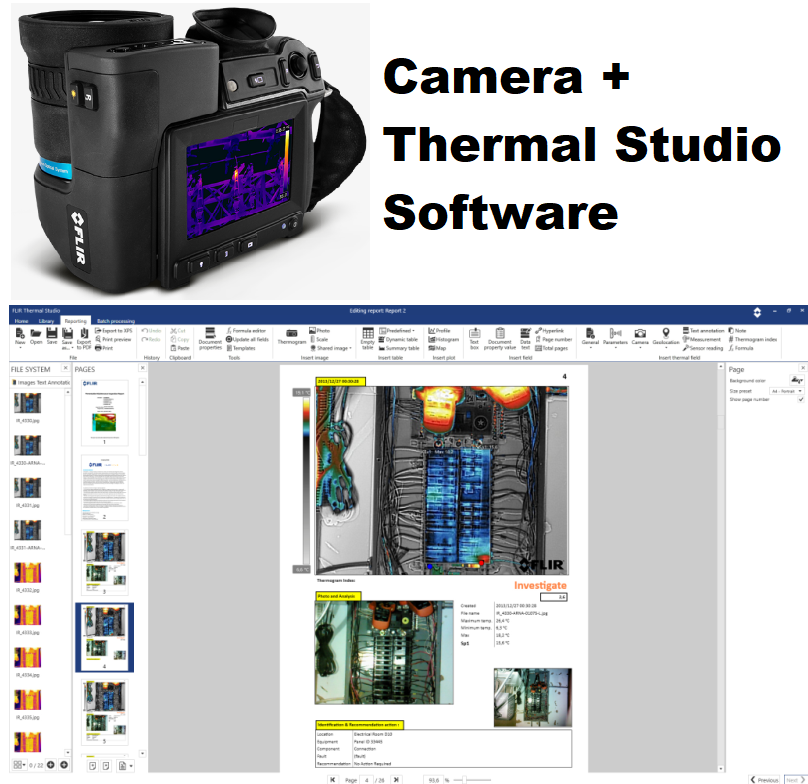Insert a Photo
808x784 pixels.
pos(319,330)
